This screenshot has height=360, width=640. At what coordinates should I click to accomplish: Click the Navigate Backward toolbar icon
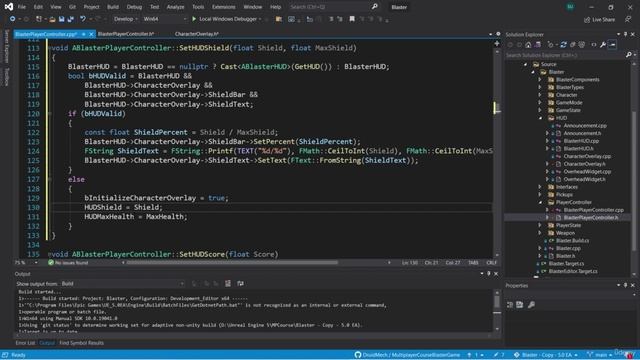point(12,19)
